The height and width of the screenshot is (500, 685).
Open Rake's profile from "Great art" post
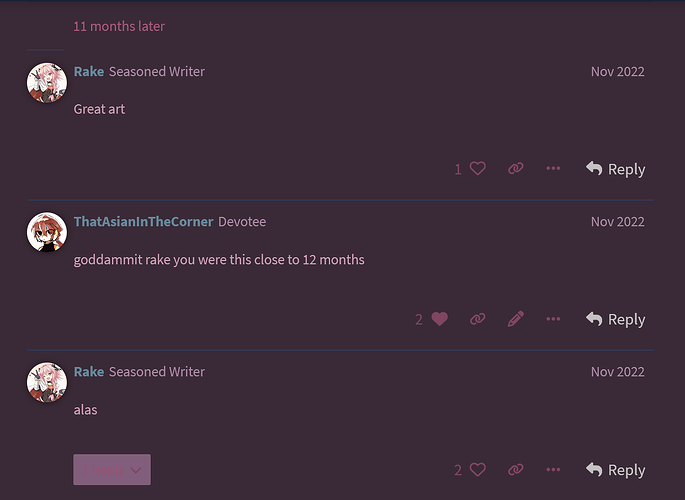(89, 71)
